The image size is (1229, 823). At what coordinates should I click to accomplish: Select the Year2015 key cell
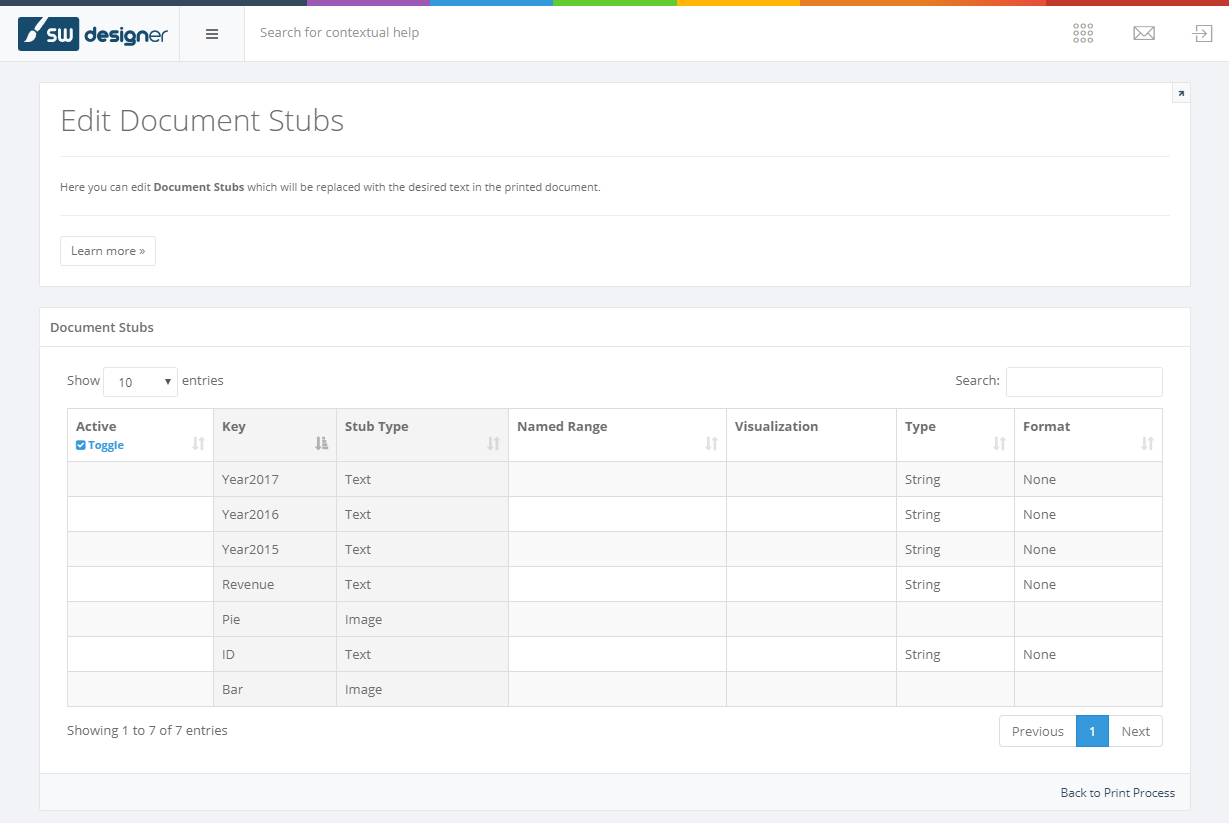point(275,549)
